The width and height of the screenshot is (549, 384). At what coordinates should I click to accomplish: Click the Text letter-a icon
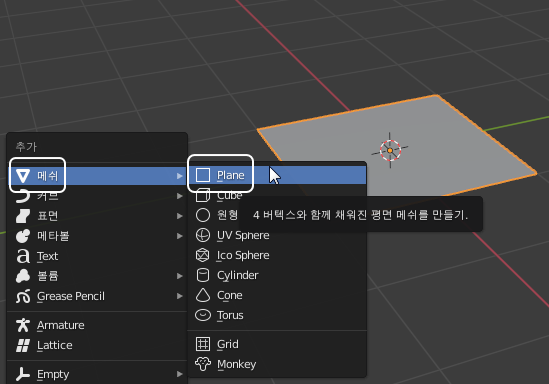click(23, 256)
